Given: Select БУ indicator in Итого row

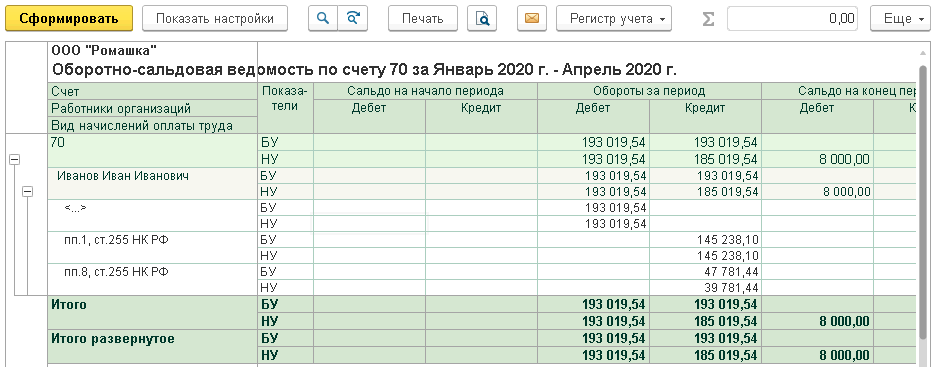Looking at the screenshot, I should point(286,305).
